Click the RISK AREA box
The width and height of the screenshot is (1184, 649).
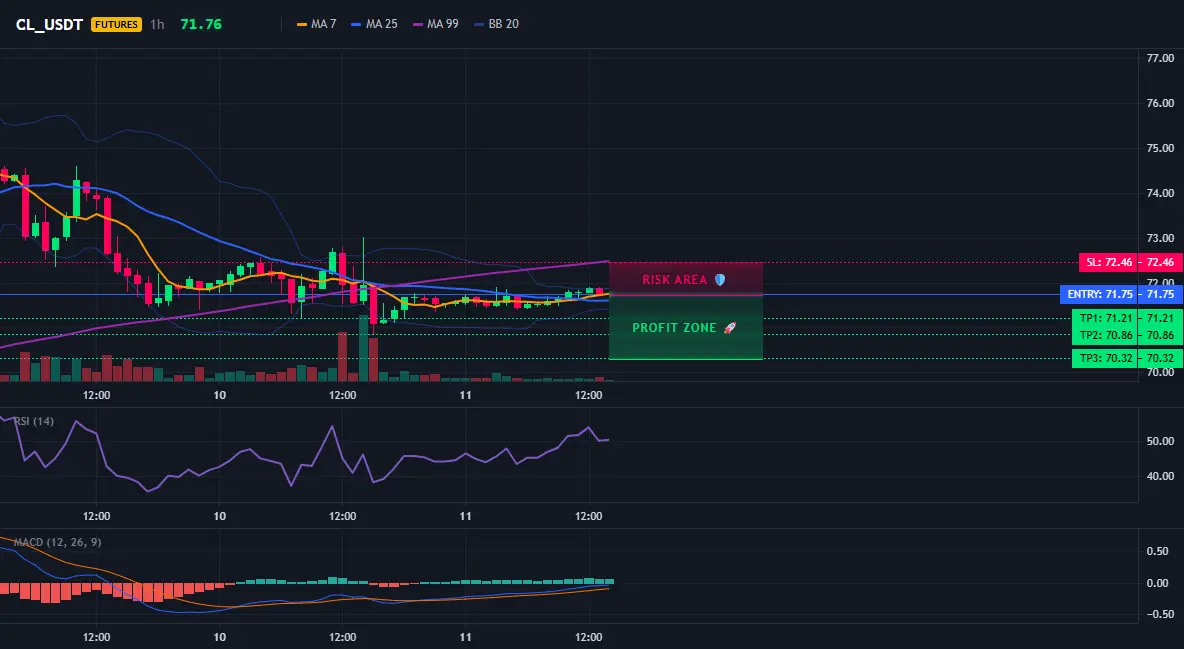click(686, 279)
